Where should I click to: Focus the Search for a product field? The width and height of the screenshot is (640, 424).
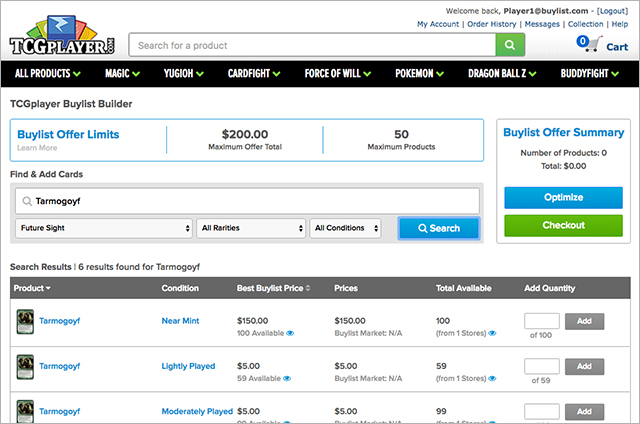[x=312, y=45]
